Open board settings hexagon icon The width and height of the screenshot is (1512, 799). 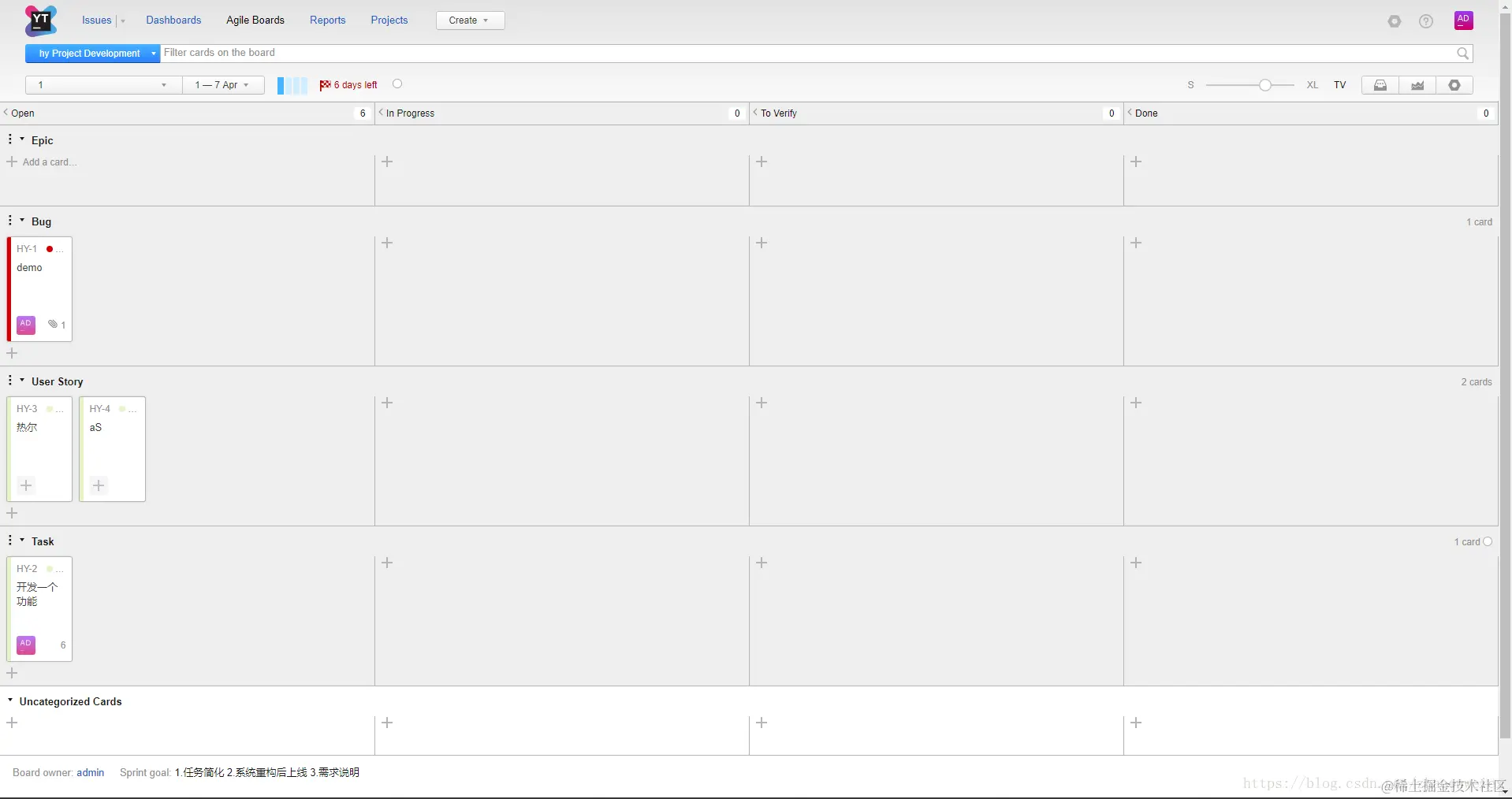(x=1454, y=85)
